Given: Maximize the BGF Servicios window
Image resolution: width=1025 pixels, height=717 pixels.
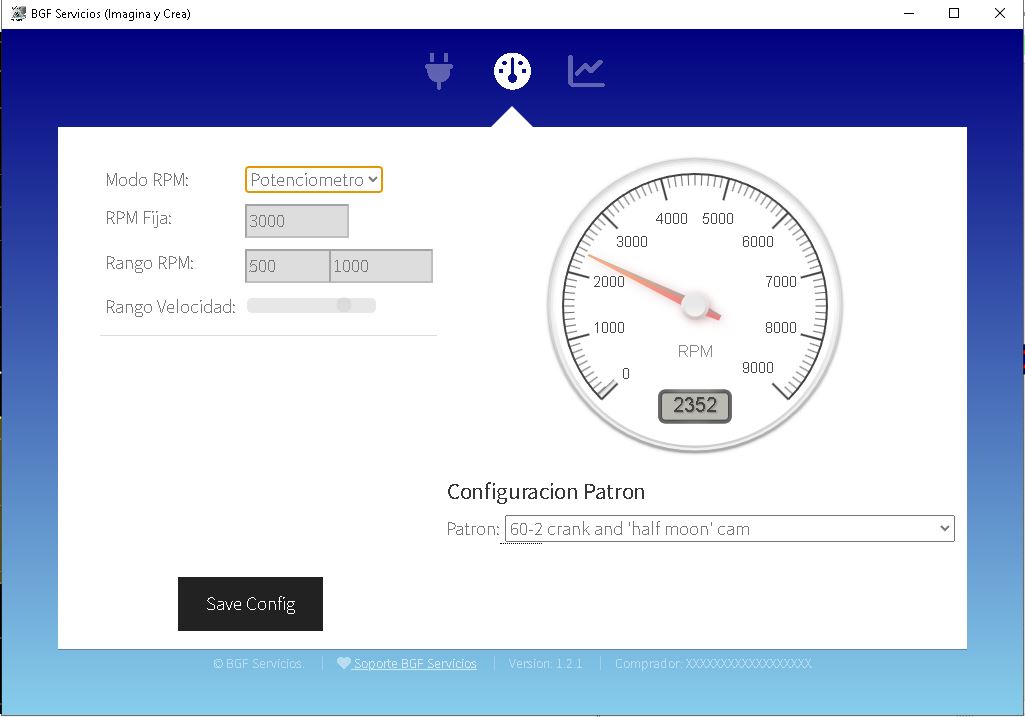Looking at the screenshot, I should 954,14.
